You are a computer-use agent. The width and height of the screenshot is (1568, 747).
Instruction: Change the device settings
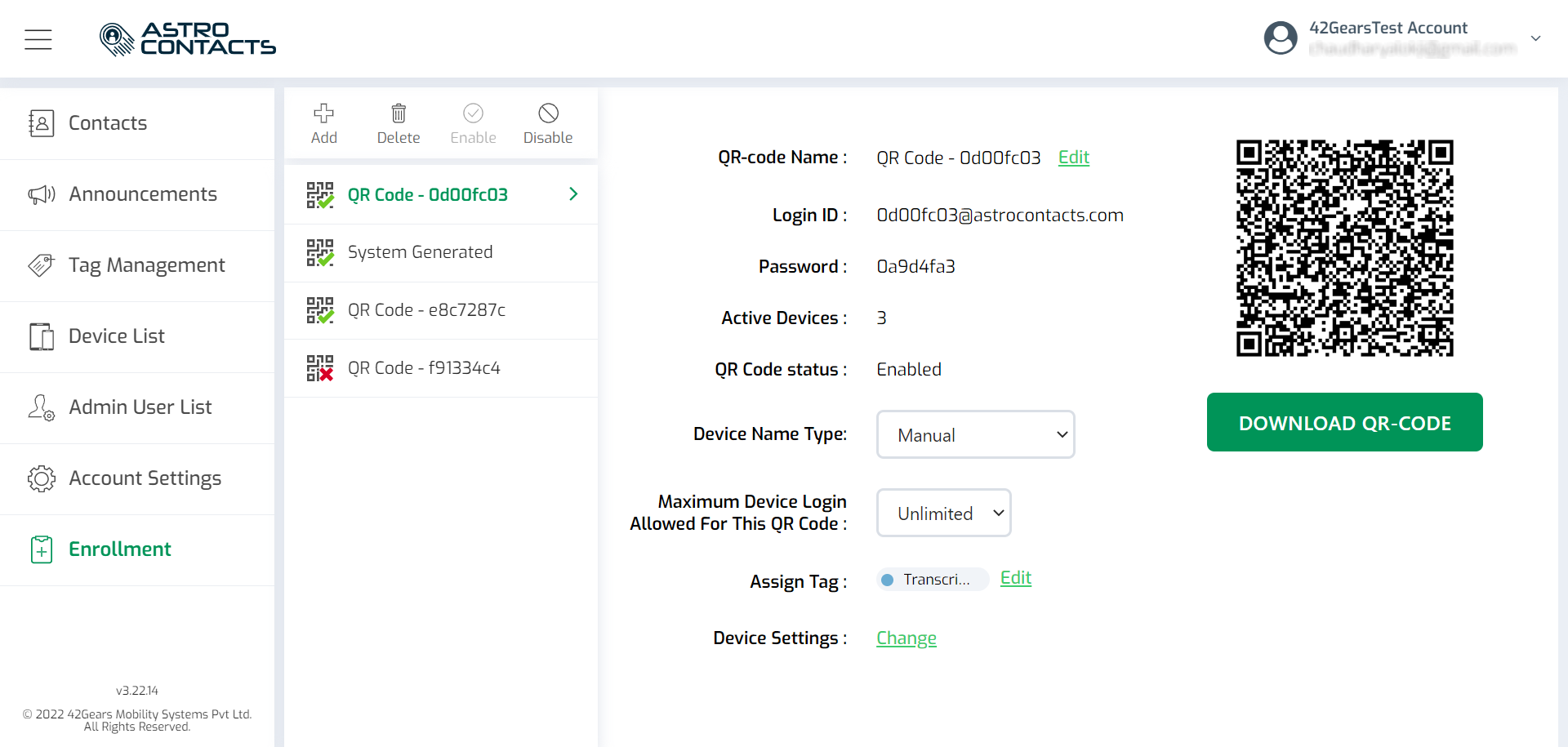[x=906, y=638]
